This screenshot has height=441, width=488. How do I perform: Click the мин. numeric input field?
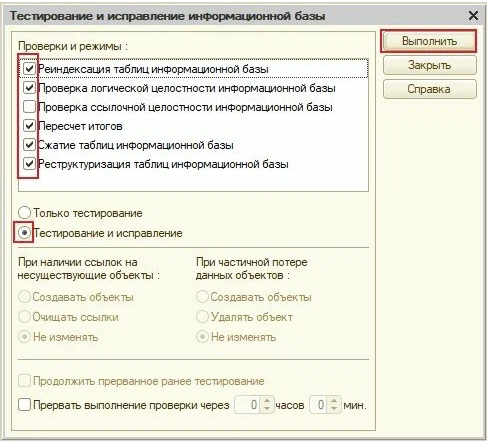tap(319, 405)
